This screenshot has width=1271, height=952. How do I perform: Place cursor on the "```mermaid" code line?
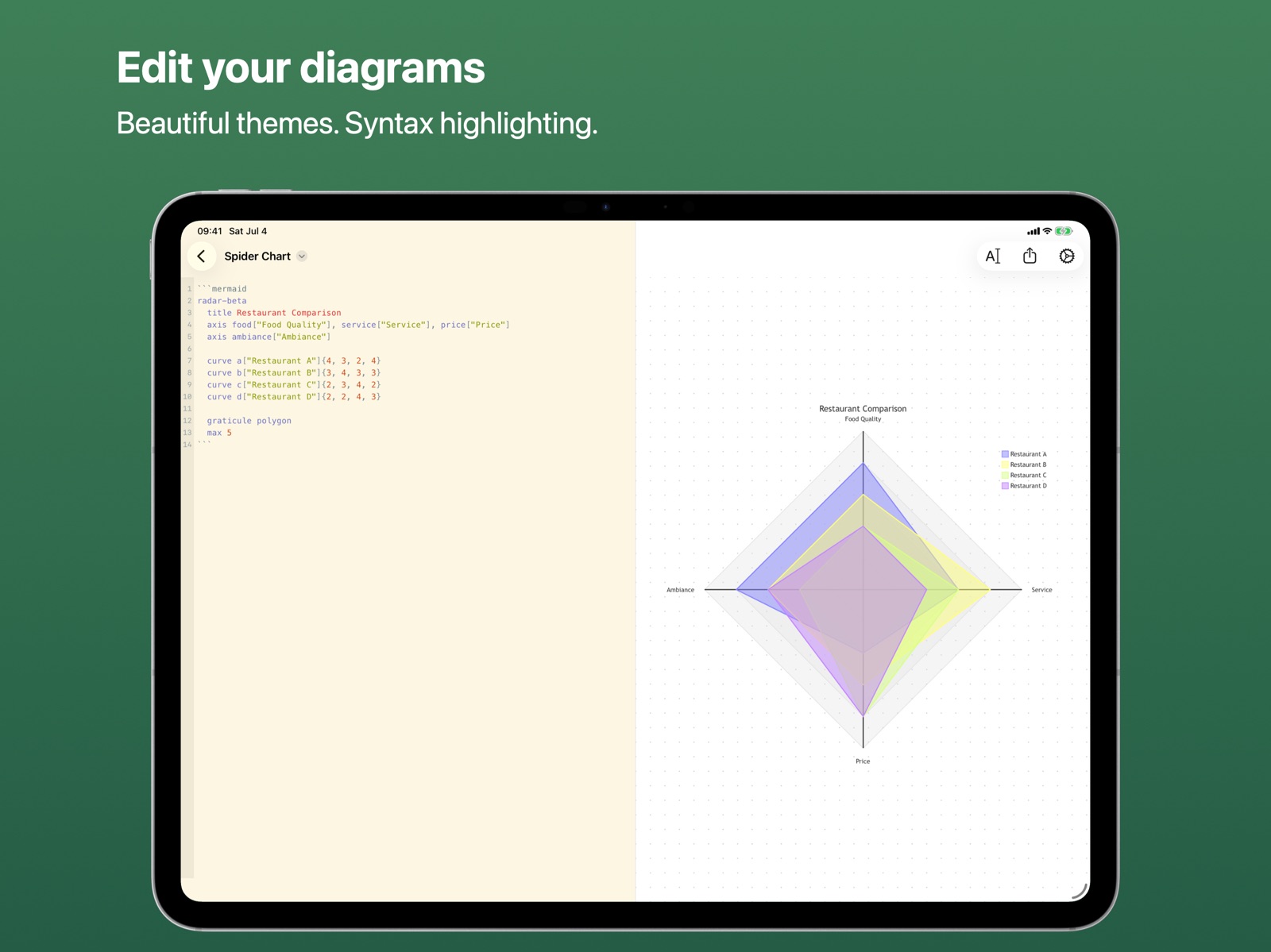click(222, 289)
